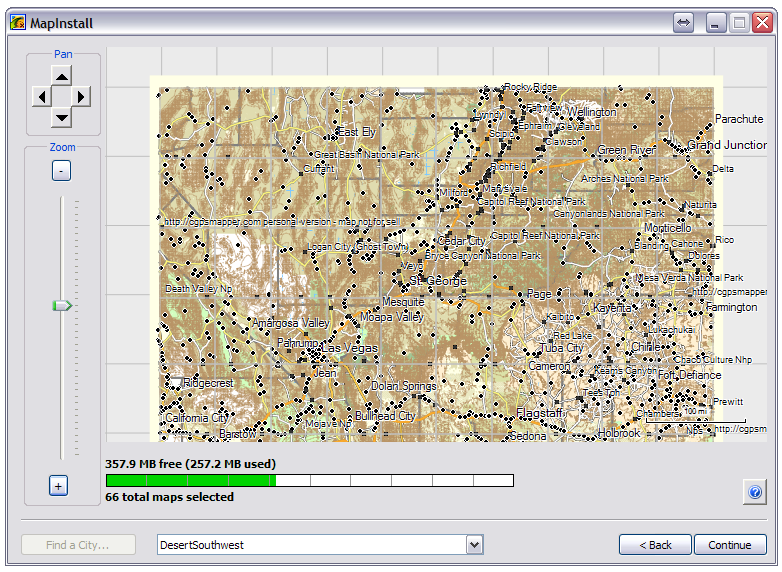Select the map tile near St George

click(x=440, y=281)
